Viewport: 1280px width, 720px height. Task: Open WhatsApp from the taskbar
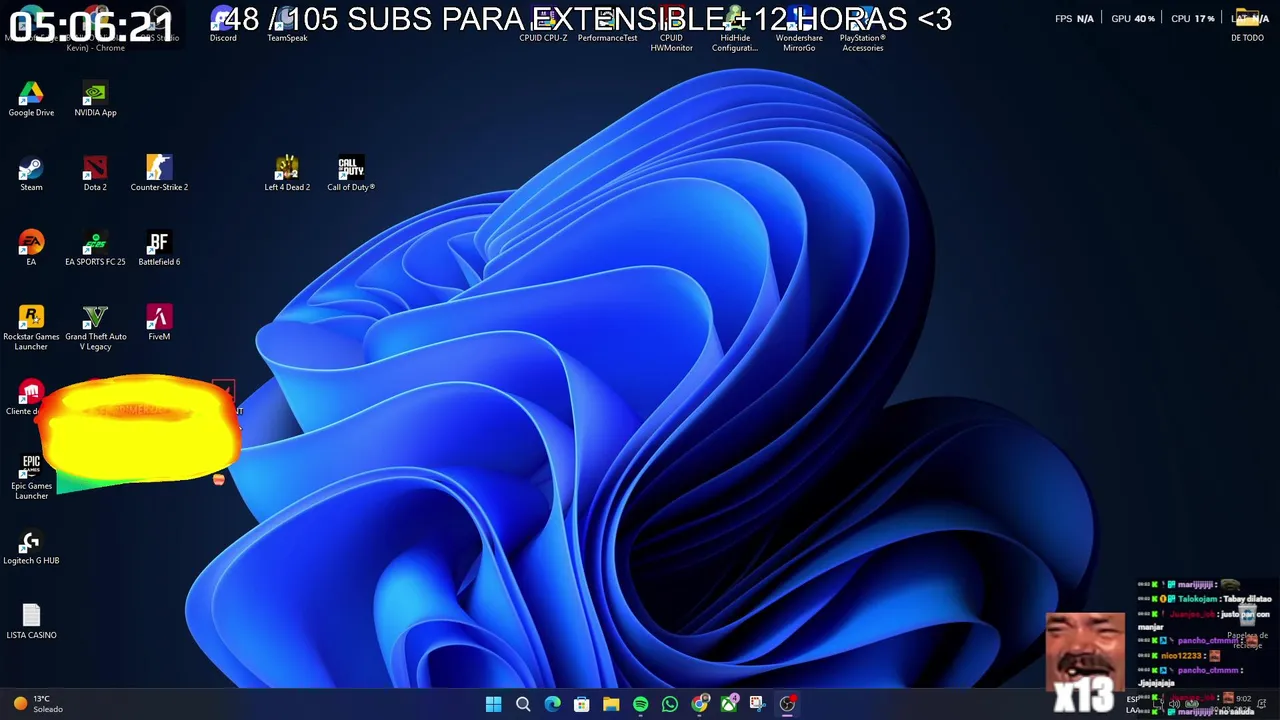670,704
